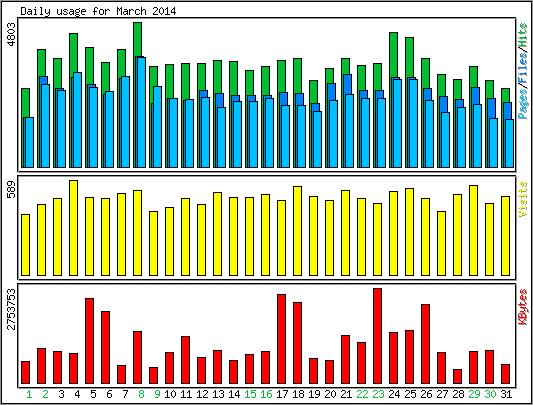Image resolution: width=533 pixels, height=405 pixels.
Task: Click the 589 visits axis value
Action: coord(11,190)
